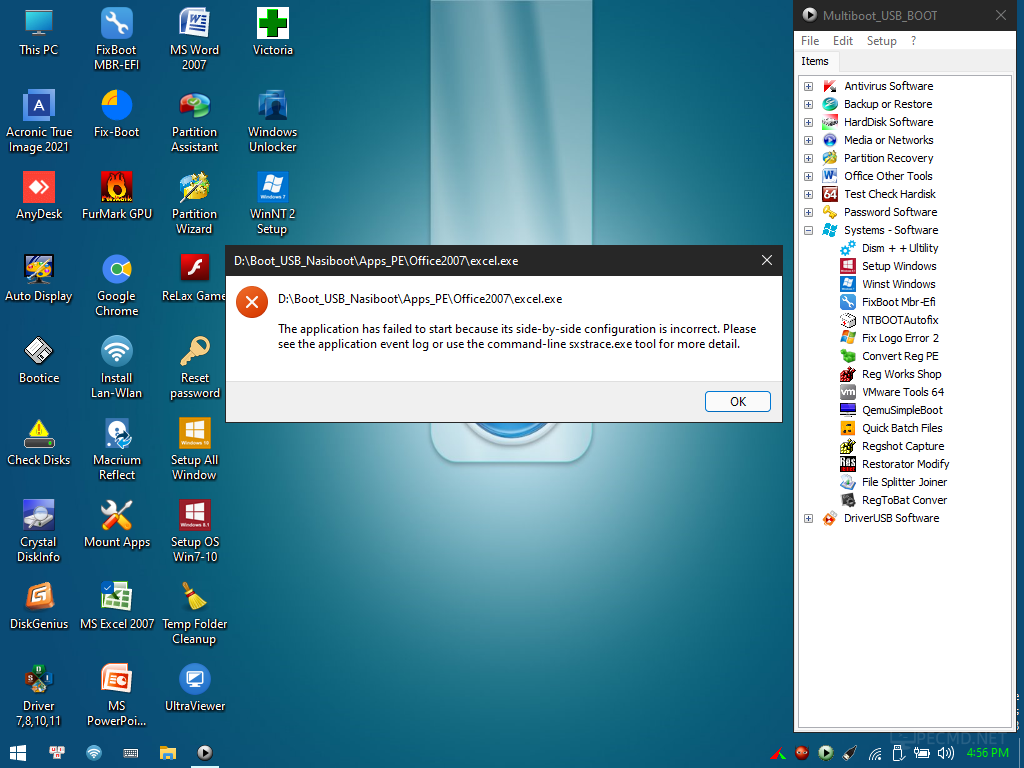
Task: Open File Explorer from the taskbar
Action: [168, 753]
